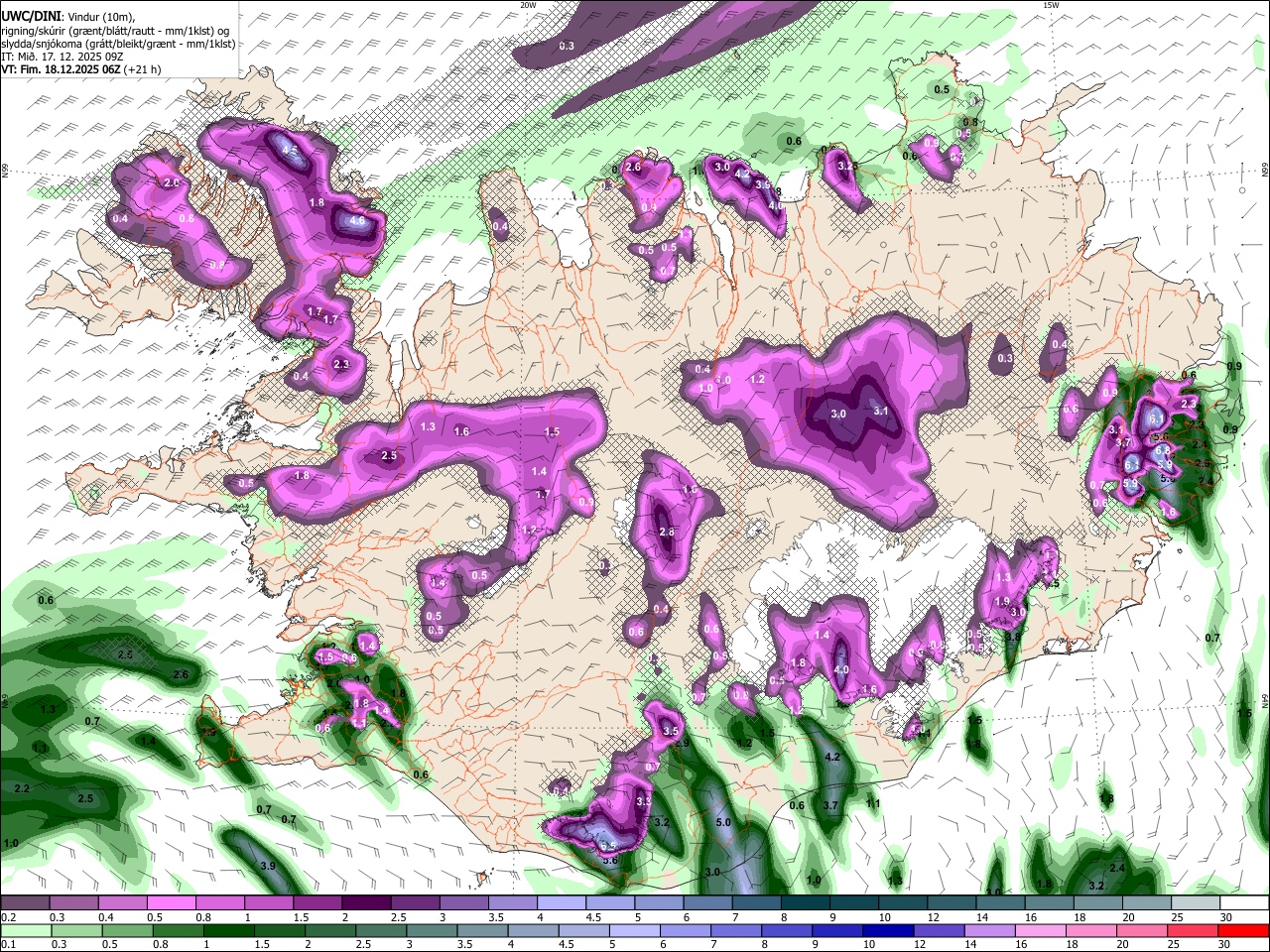Click the 2.8 snowfall value on the map
The image size is (1270, 952).
click(x=666, y=533)
